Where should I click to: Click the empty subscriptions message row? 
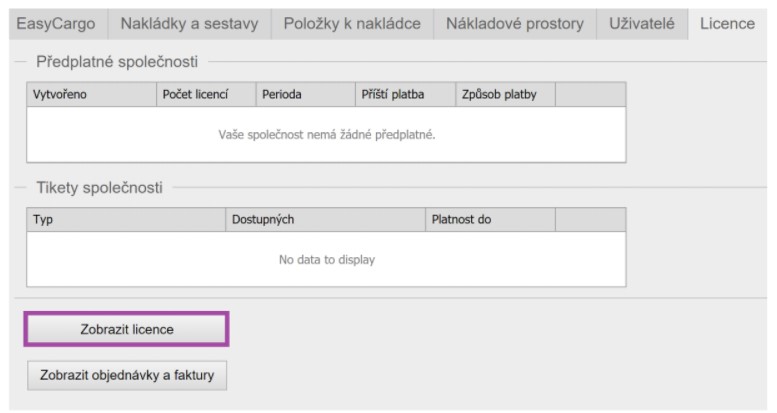click(326, 134)
